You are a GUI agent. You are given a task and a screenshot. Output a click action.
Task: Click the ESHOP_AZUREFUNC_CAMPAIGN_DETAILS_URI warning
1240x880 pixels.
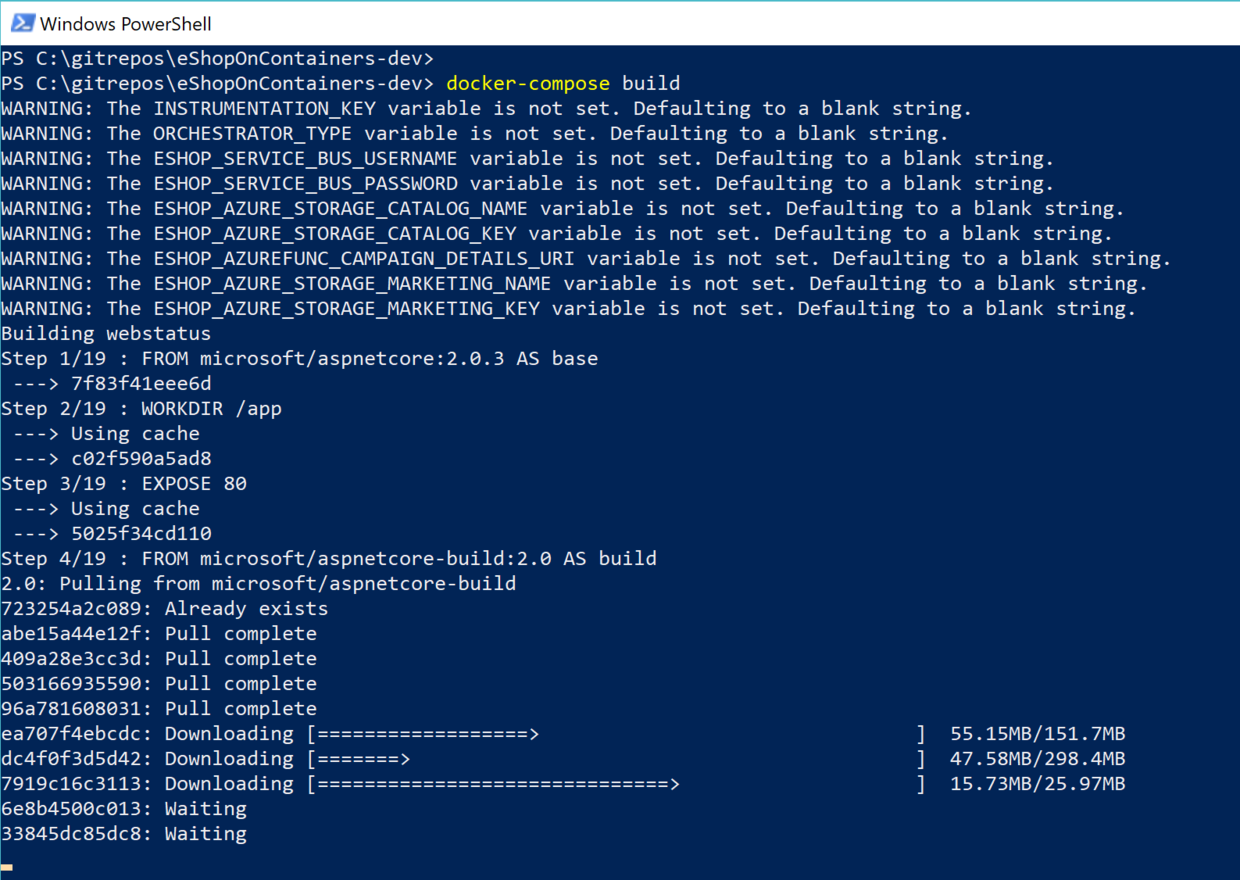pos(586,258)
